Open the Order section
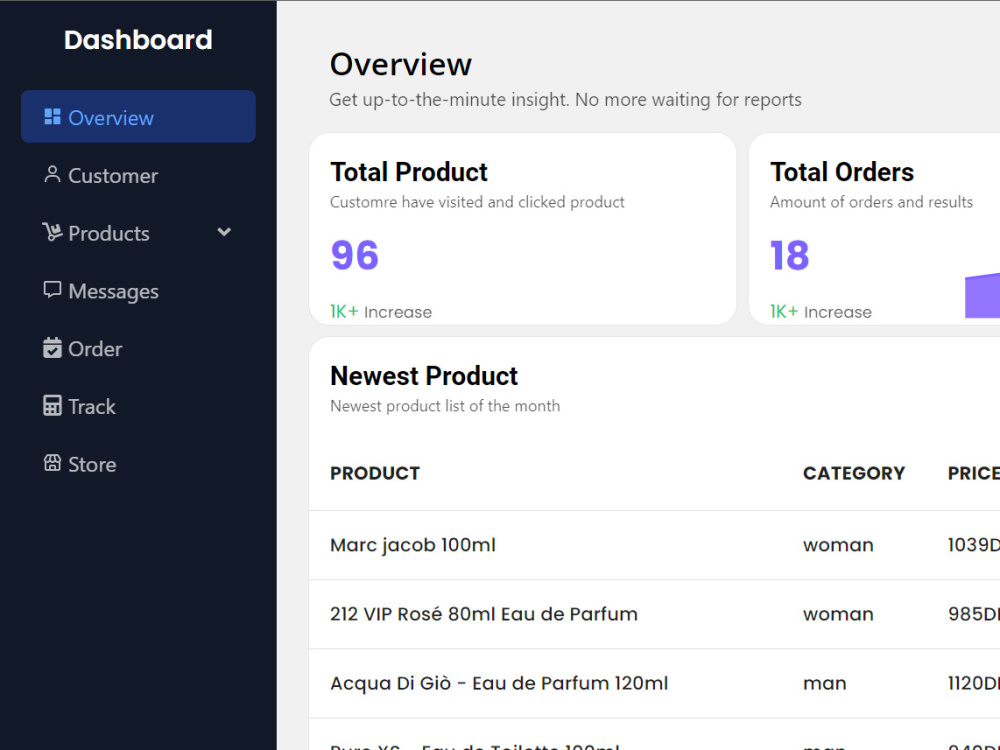 click(x=138, y=349)
